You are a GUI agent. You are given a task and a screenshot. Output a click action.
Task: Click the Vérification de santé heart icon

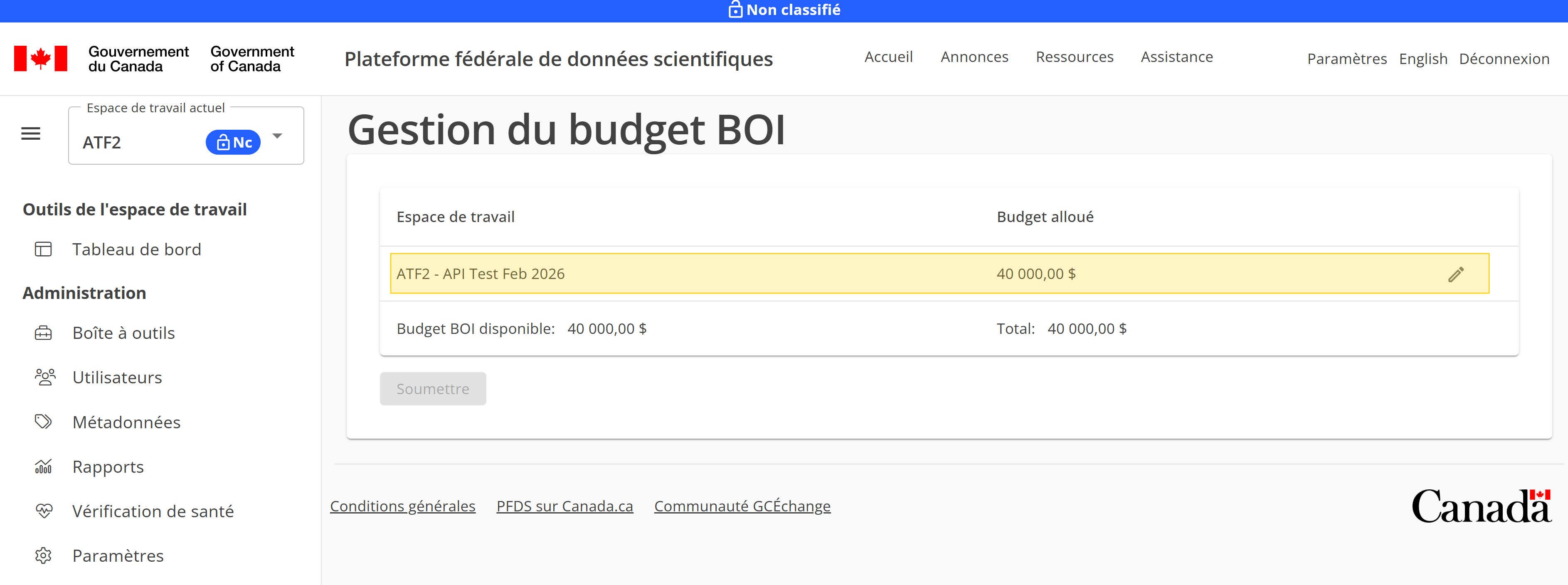(43, 511)
